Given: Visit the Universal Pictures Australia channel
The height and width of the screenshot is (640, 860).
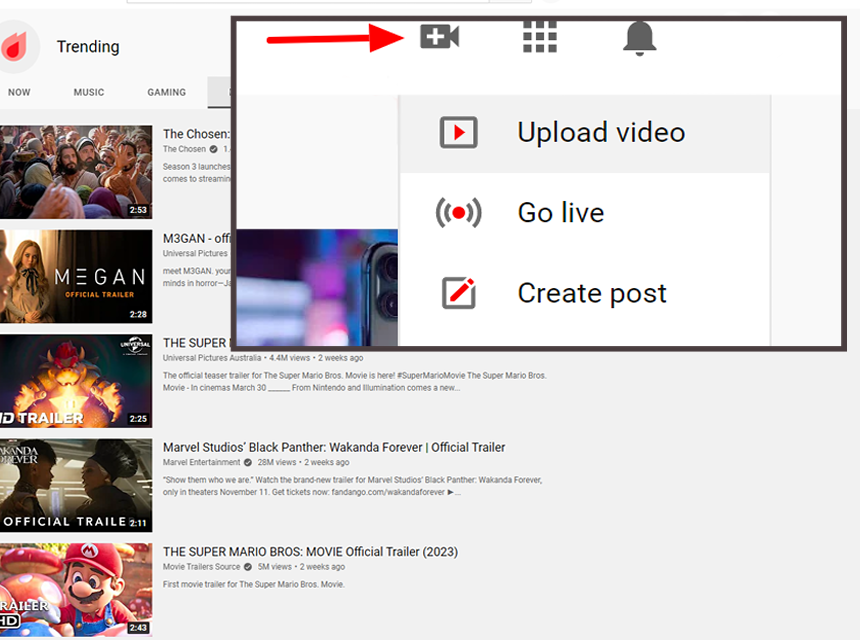Looking at the screenshot, I should tap(212, 358).
